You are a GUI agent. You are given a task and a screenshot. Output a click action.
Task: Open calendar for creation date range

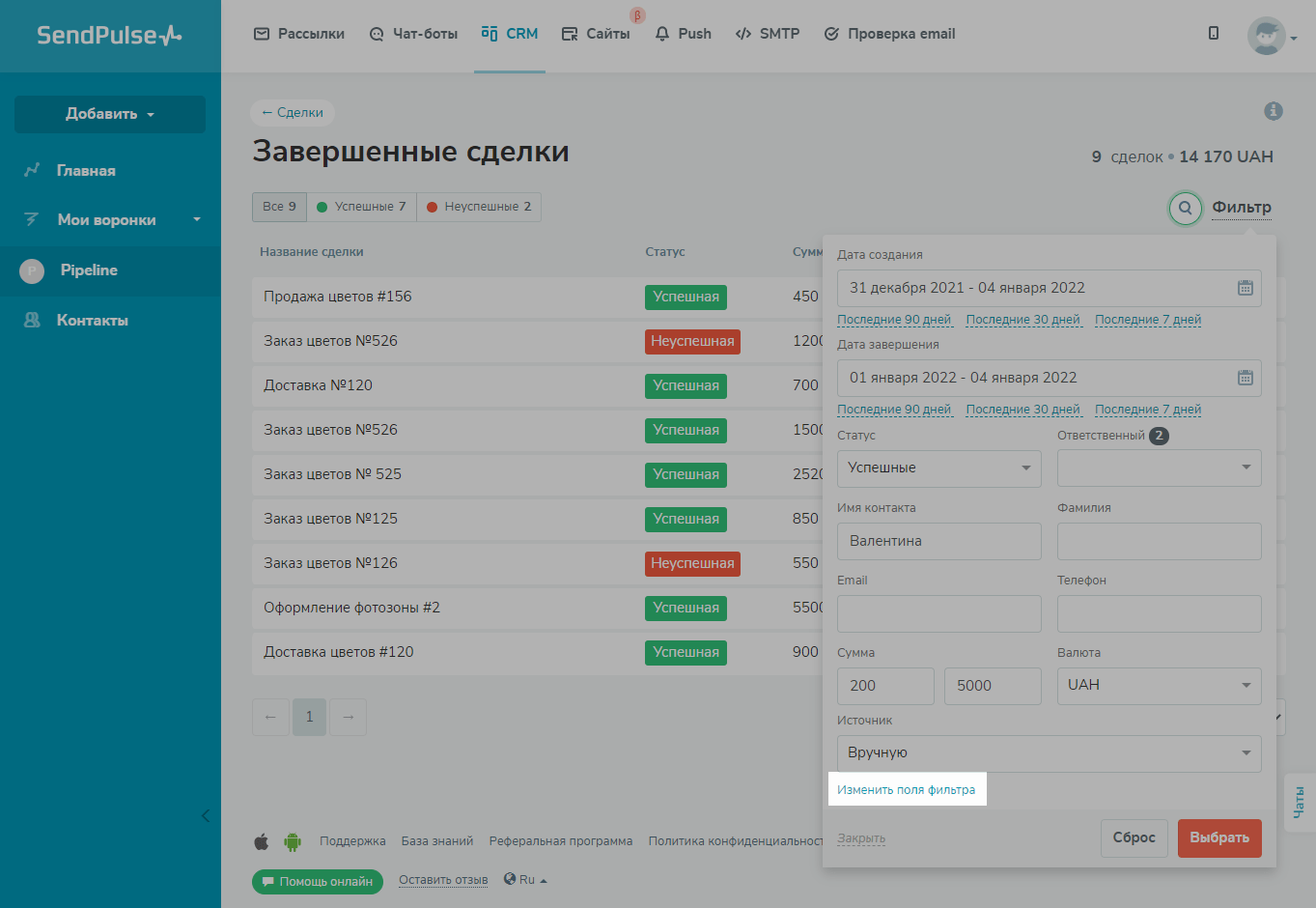[1245, 288]
